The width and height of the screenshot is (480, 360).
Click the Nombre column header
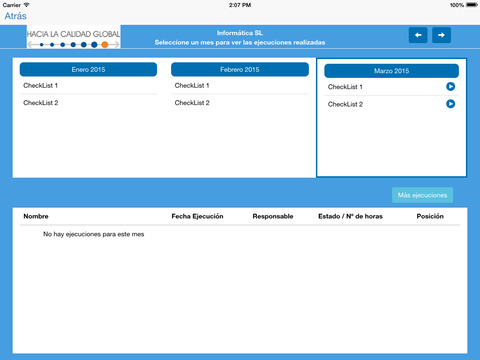(x=36, y=216)
